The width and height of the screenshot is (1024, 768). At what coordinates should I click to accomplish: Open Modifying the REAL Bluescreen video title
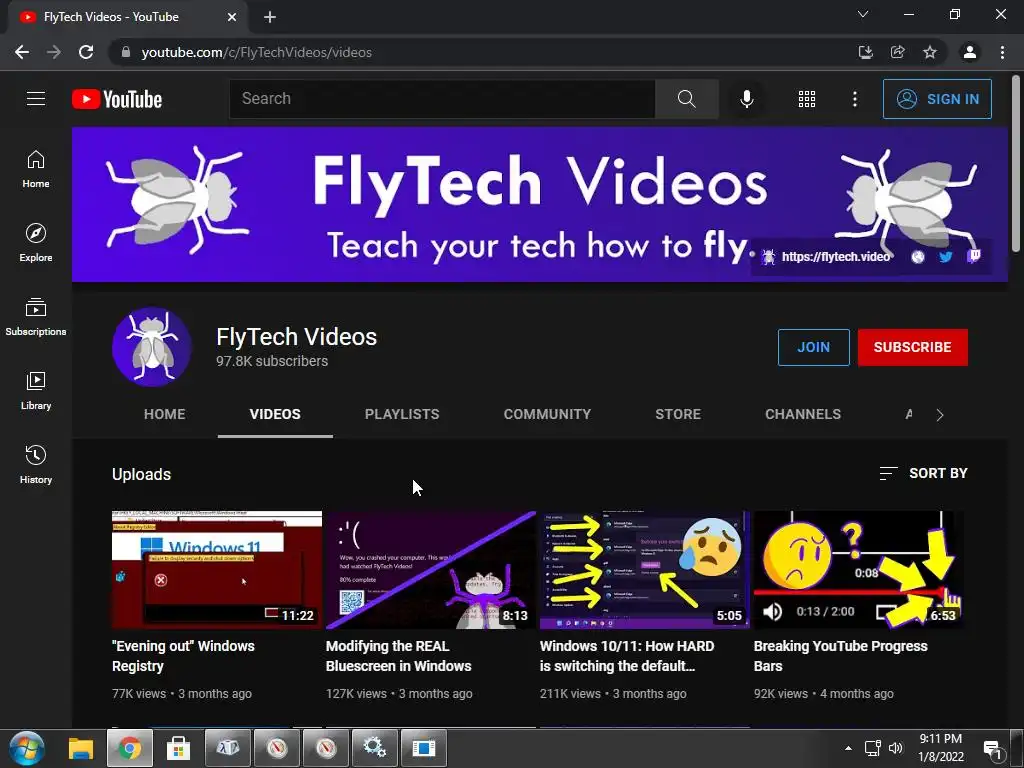398,656
